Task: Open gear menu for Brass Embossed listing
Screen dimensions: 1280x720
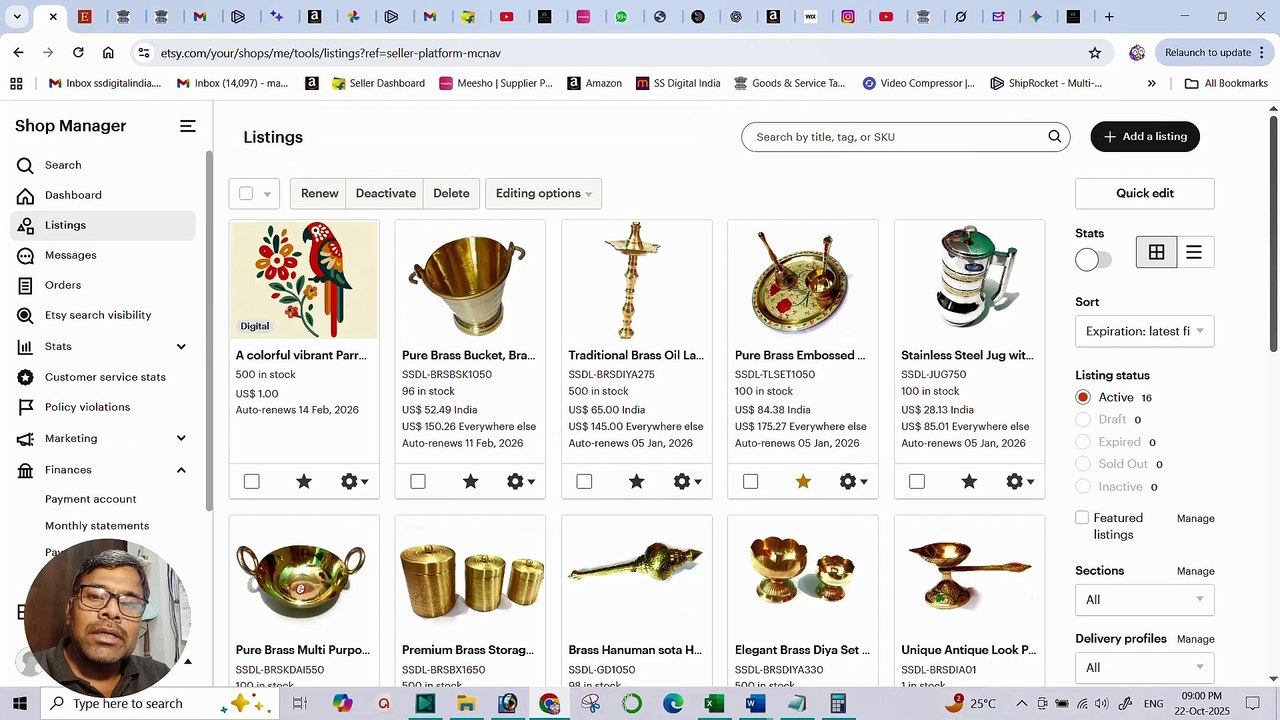Action: (x=853, y=482)
